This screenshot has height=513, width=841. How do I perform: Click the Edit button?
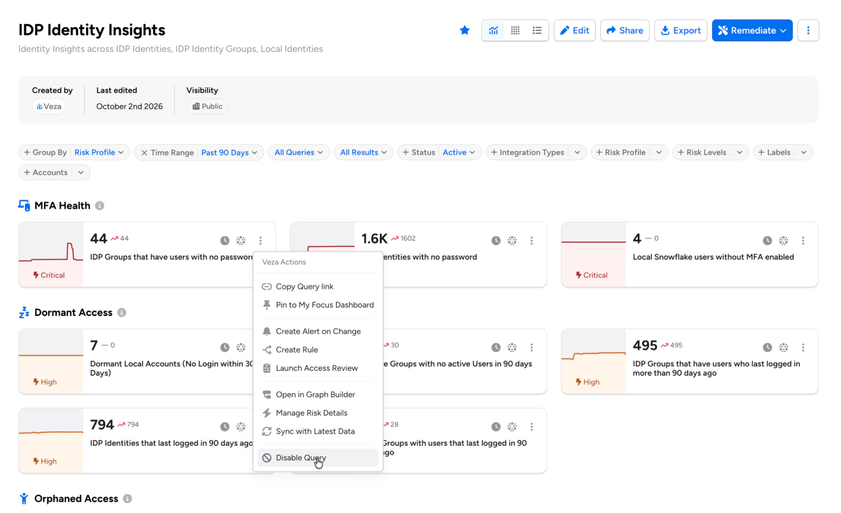pyautogui.click(x=574, y=31)
